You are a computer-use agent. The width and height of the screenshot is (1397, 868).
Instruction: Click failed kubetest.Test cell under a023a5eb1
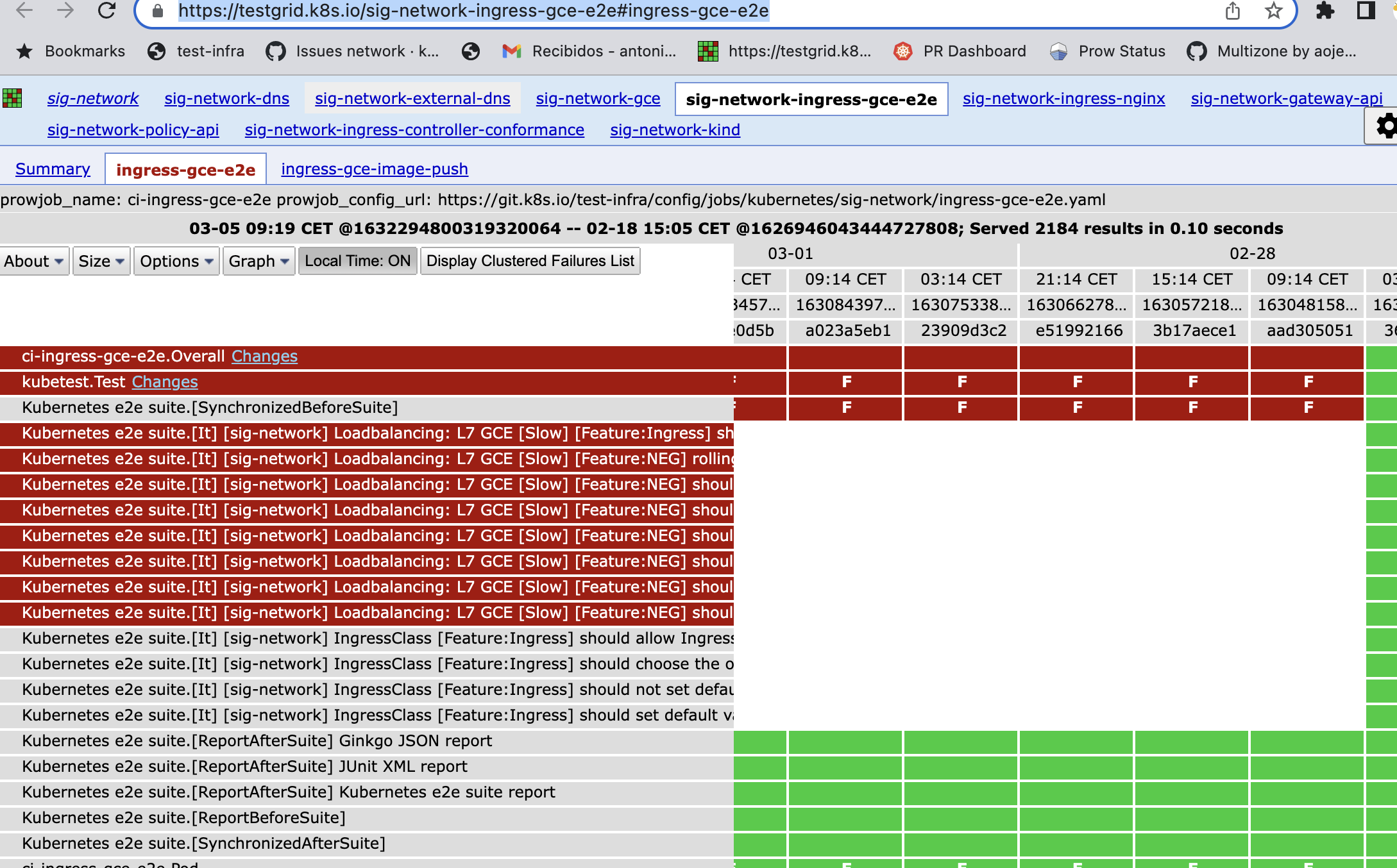click(846, 382)
